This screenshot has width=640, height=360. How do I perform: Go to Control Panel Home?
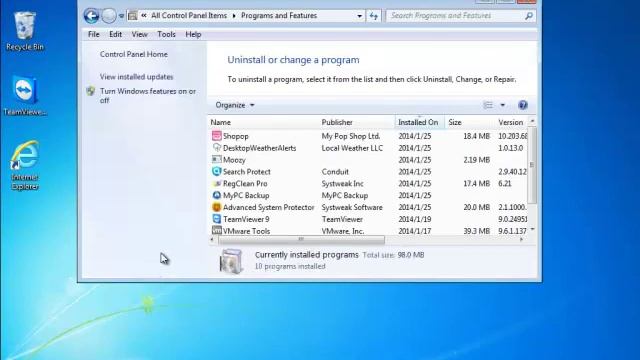133,54
